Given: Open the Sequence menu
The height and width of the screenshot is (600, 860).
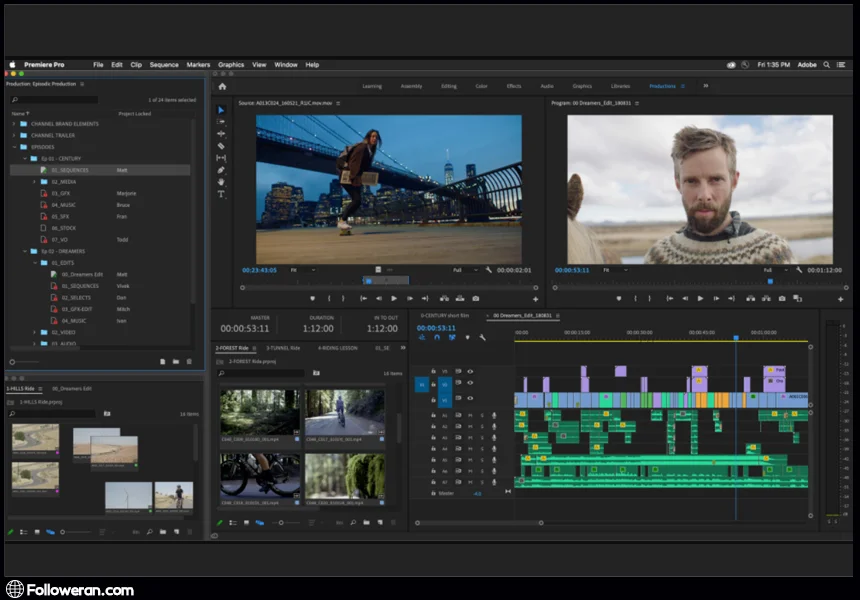Looking at the screenshot, I should point(164,65).
